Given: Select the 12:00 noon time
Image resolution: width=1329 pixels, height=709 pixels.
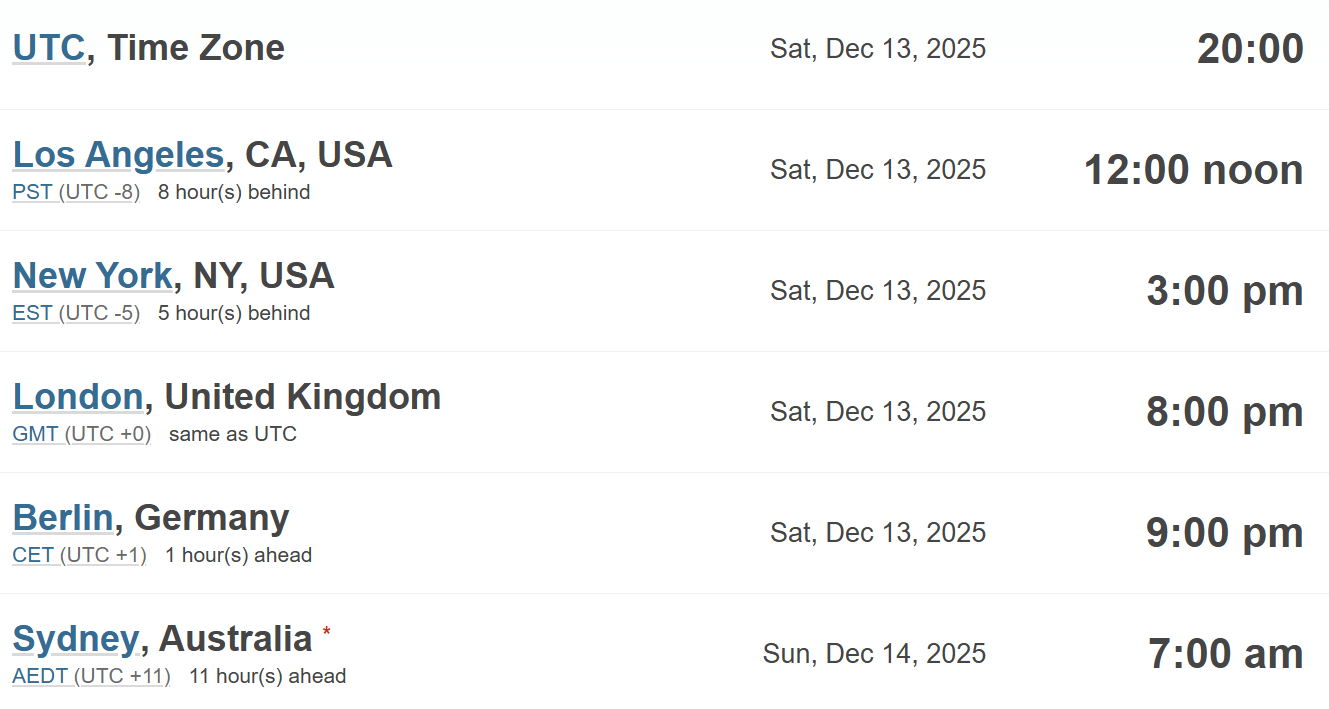Looking at the screenshot, I should coord(1193,170).
